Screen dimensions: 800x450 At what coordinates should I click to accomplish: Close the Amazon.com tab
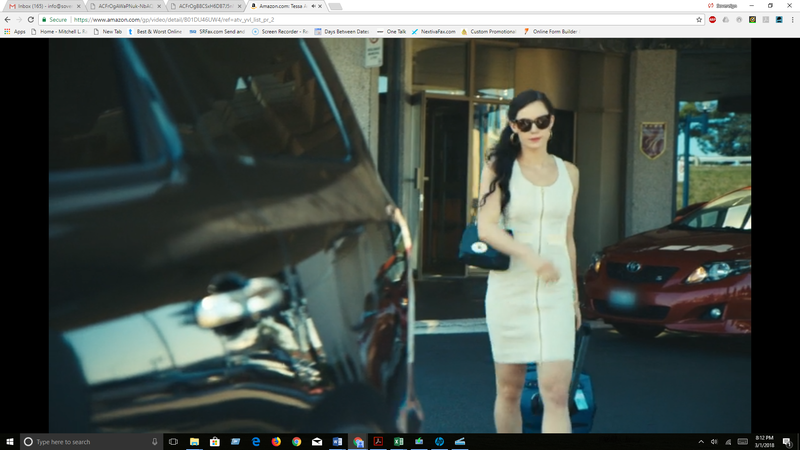click(x=320, y=6)
